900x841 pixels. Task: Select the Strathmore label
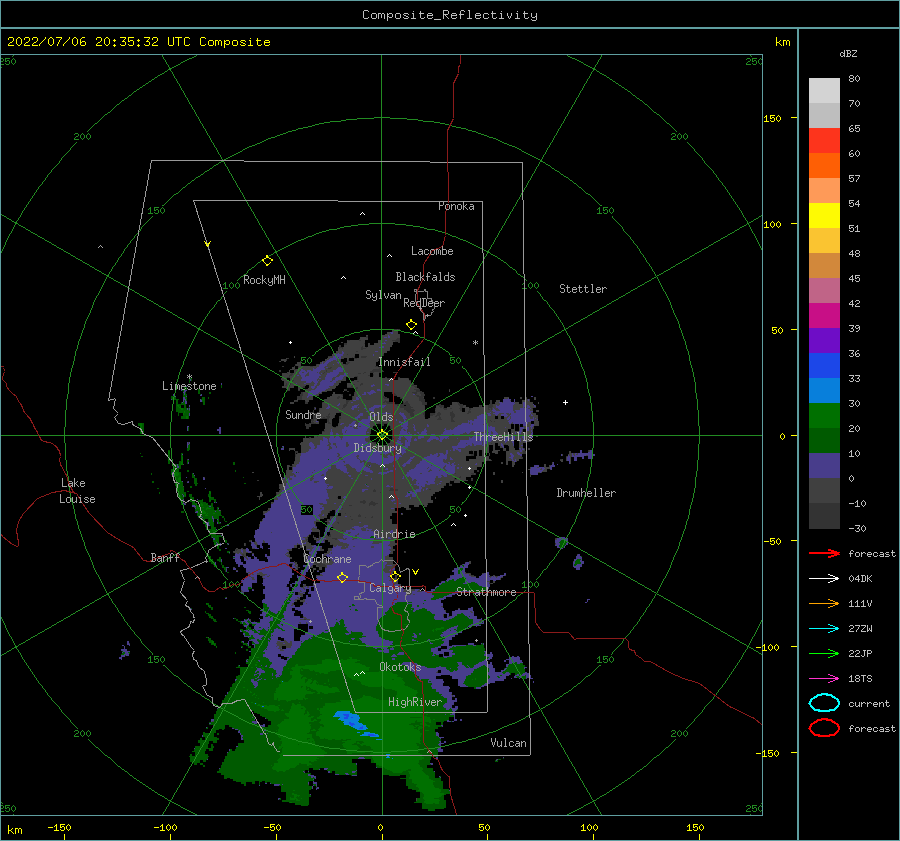[486, 592]
